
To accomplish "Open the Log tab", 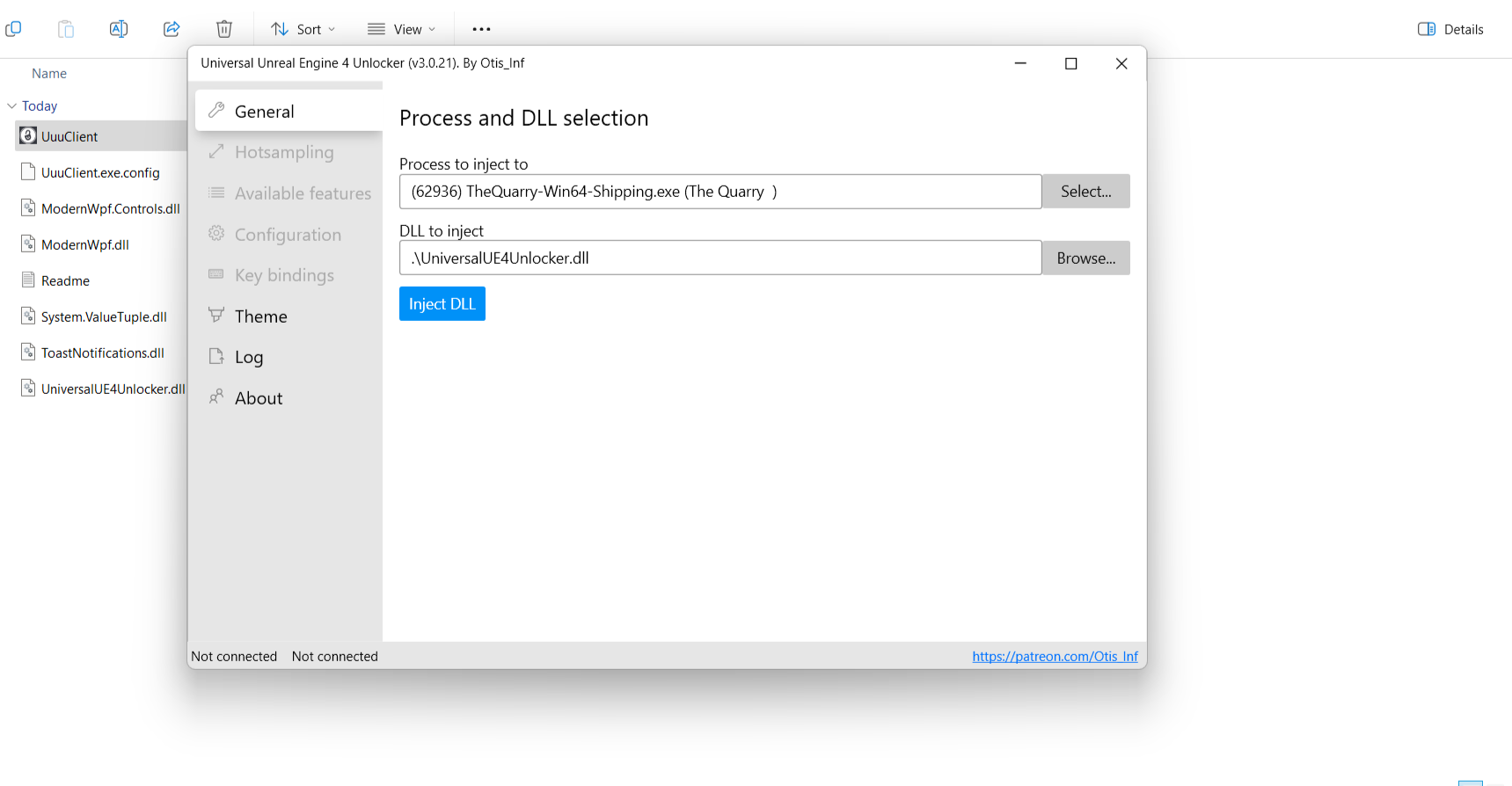I will (x=249, y=357).
